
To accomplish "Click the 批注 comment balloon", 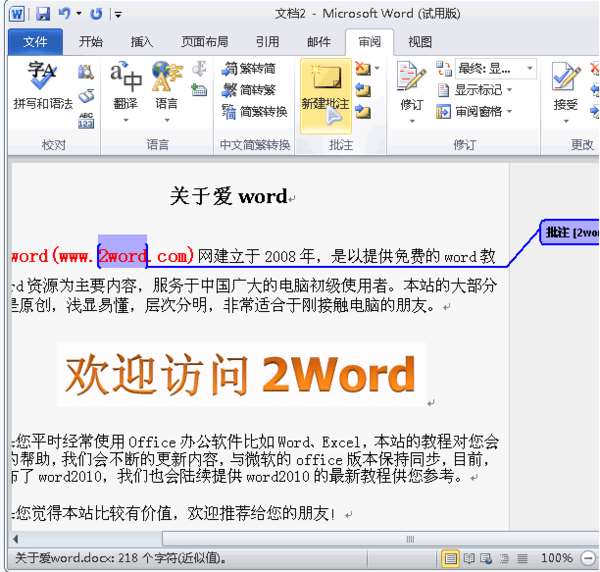I will [x=569, y=232].
